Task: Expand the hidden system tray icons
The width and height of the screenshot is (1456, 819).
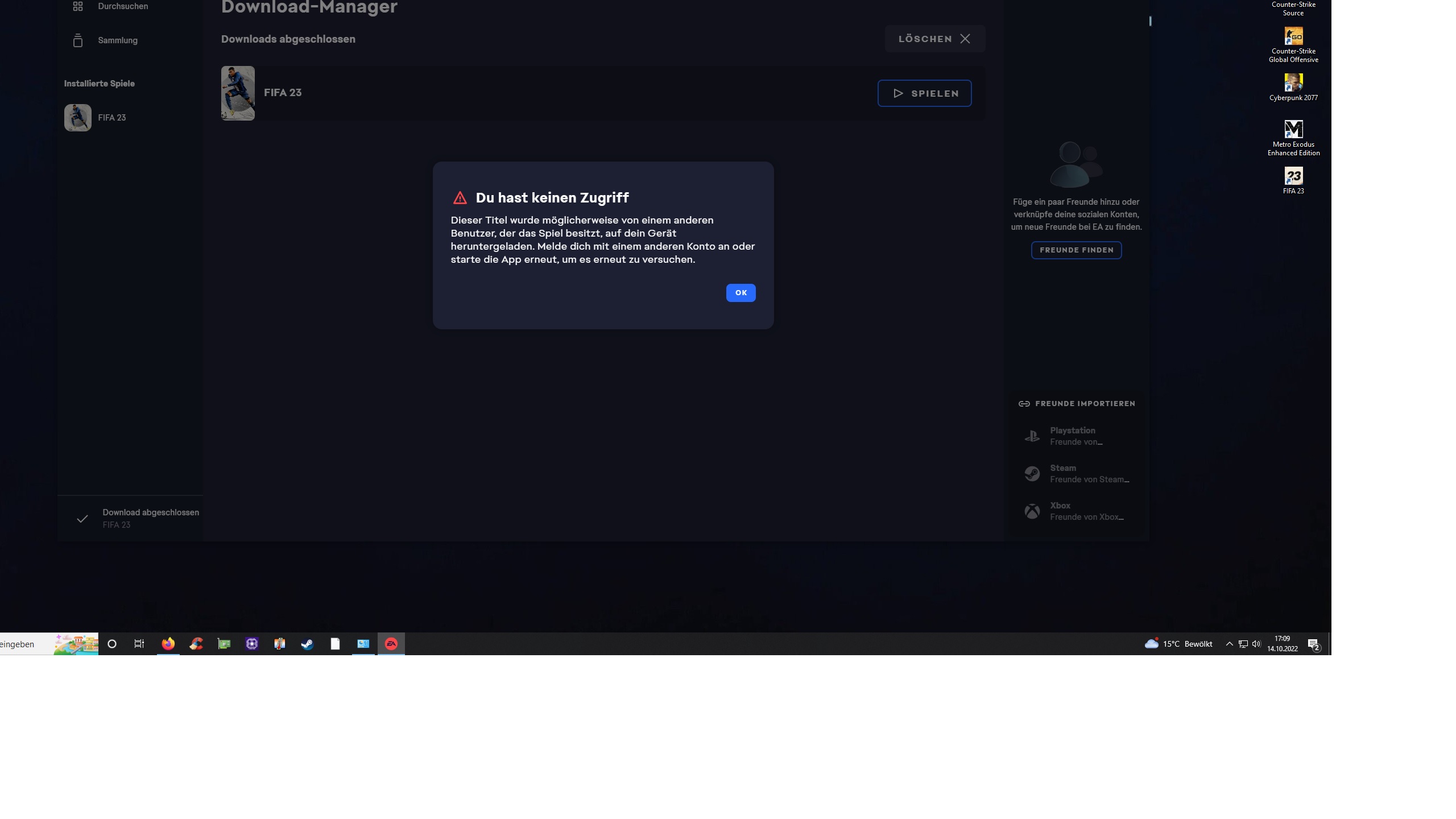Action: pyautogui.click(x=1229, y=644)
